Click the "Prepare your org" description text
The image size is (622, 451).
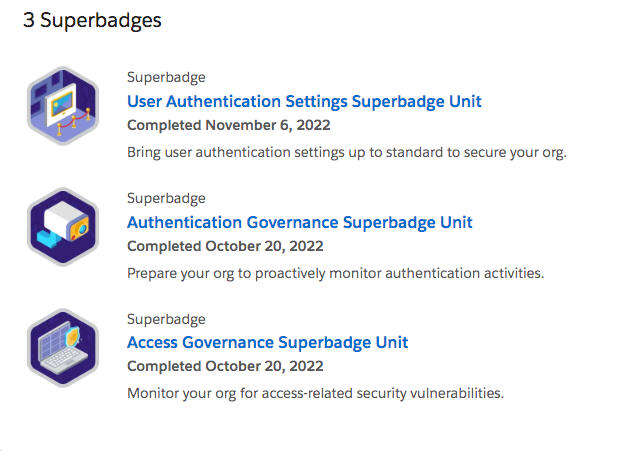click(x=335, y=273)
